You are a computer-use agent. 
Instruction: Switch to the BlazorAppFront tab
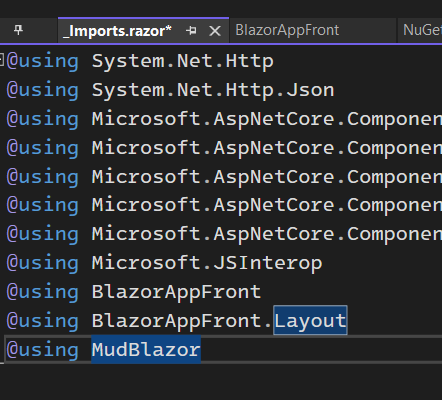pyautogui.click(x=287, y=30)
